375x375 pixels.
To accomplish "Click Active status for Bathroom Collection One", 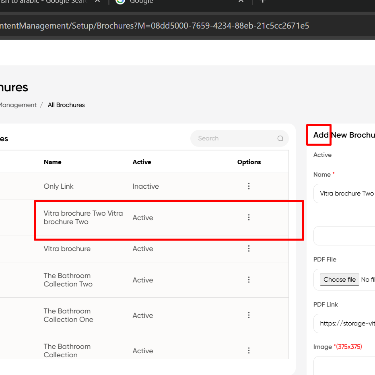I will pos(143,315).
